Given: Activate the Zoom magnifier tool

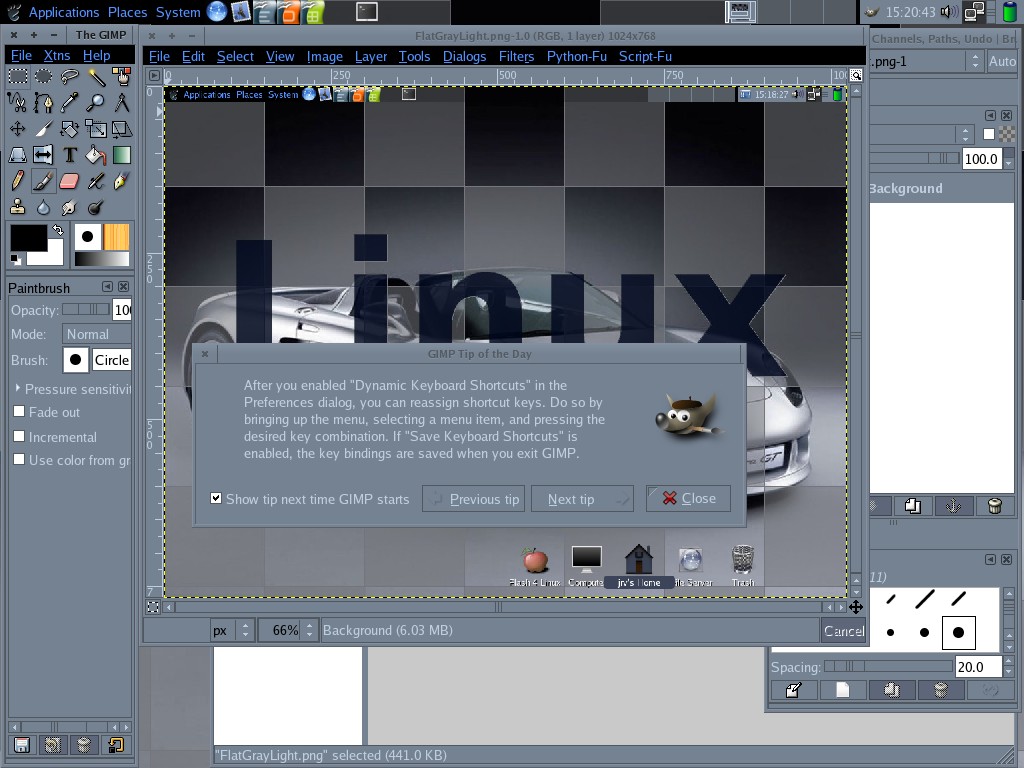Looking at the screenshot, I should point(96,103).
